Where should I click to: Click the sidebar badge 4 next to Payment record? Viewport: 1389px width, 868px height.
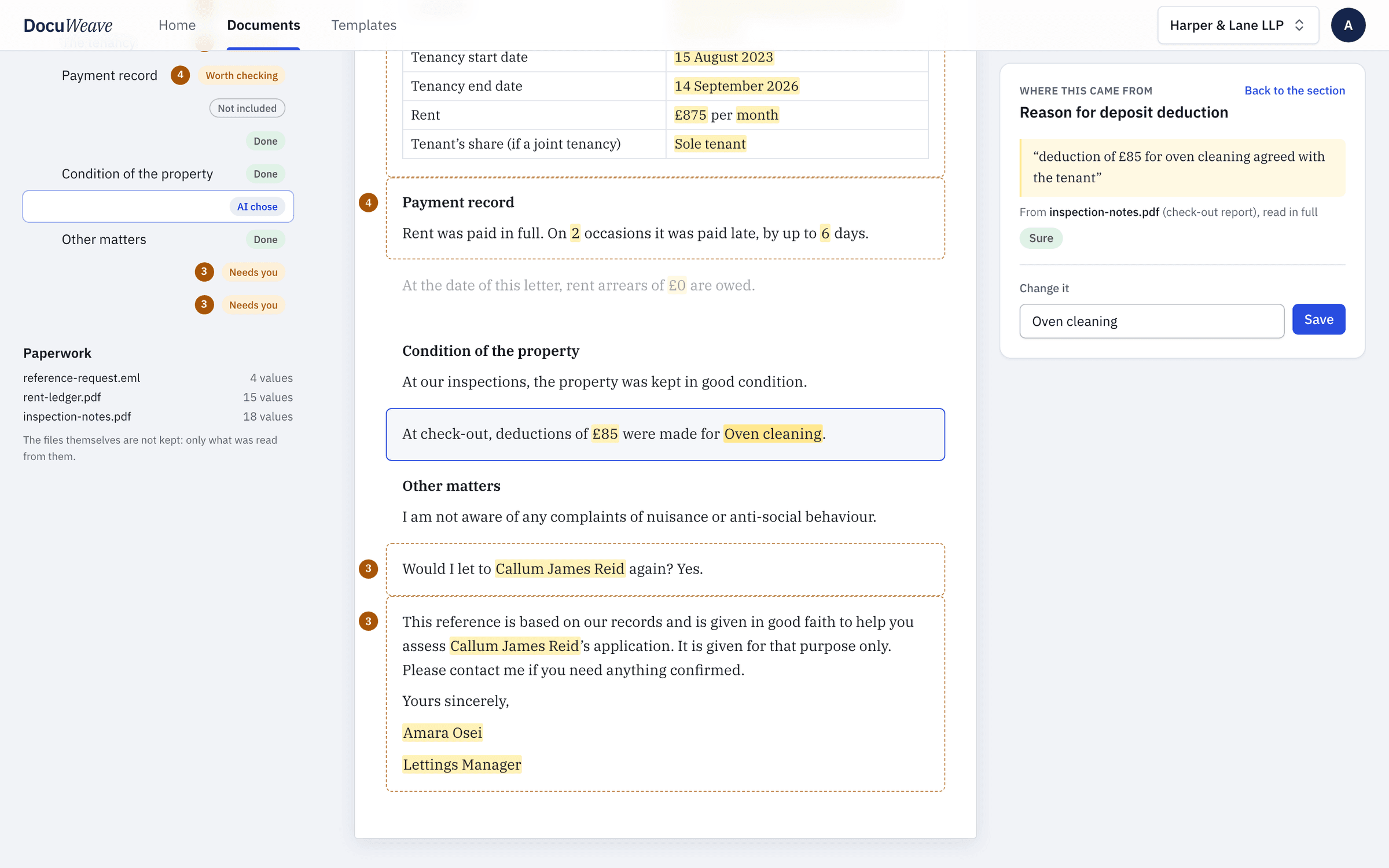click(180, 75)
